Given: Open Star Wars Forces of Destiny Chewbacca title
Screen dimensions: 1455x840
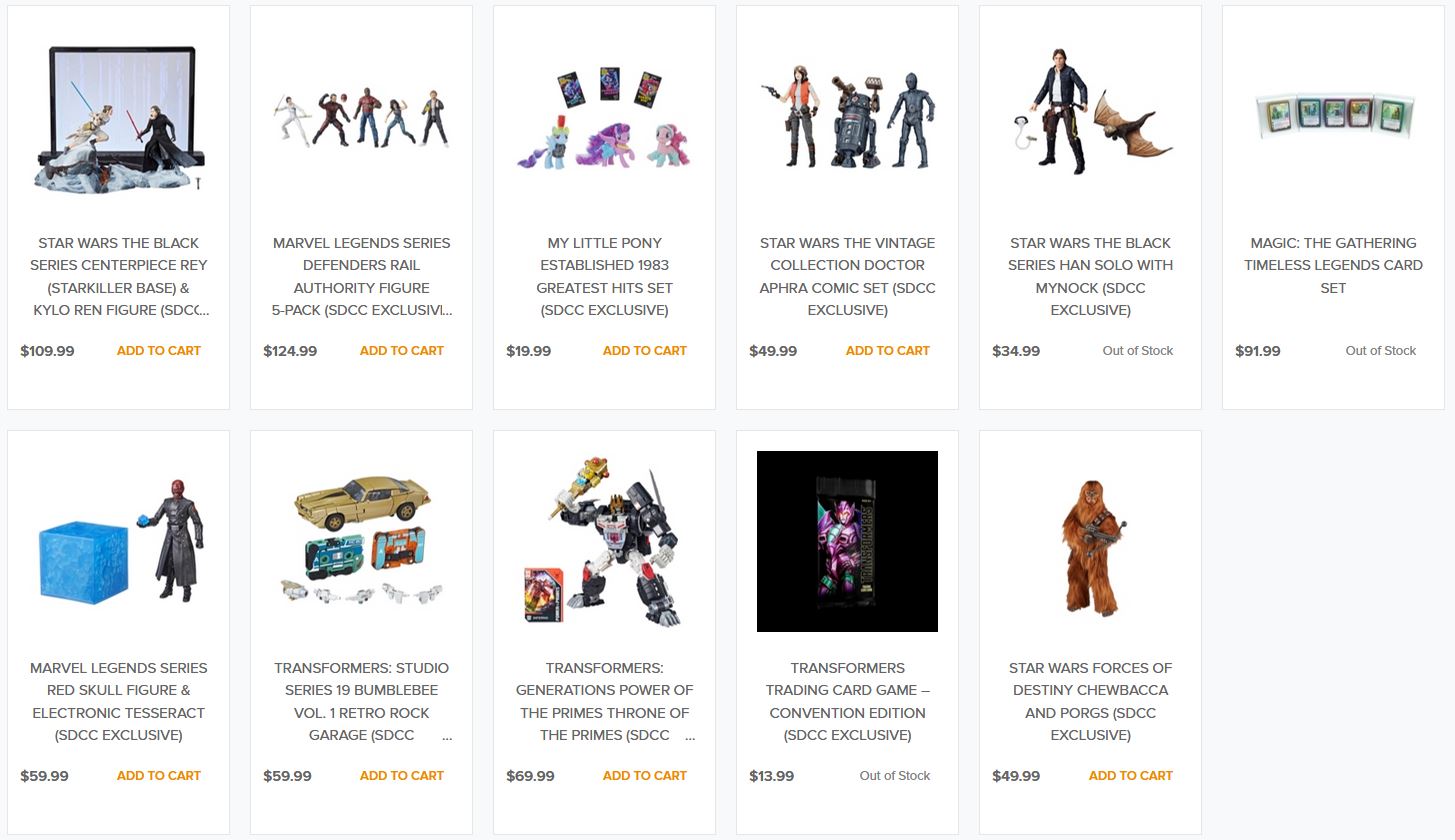Looking at the screenshot, I should 1090,702.
